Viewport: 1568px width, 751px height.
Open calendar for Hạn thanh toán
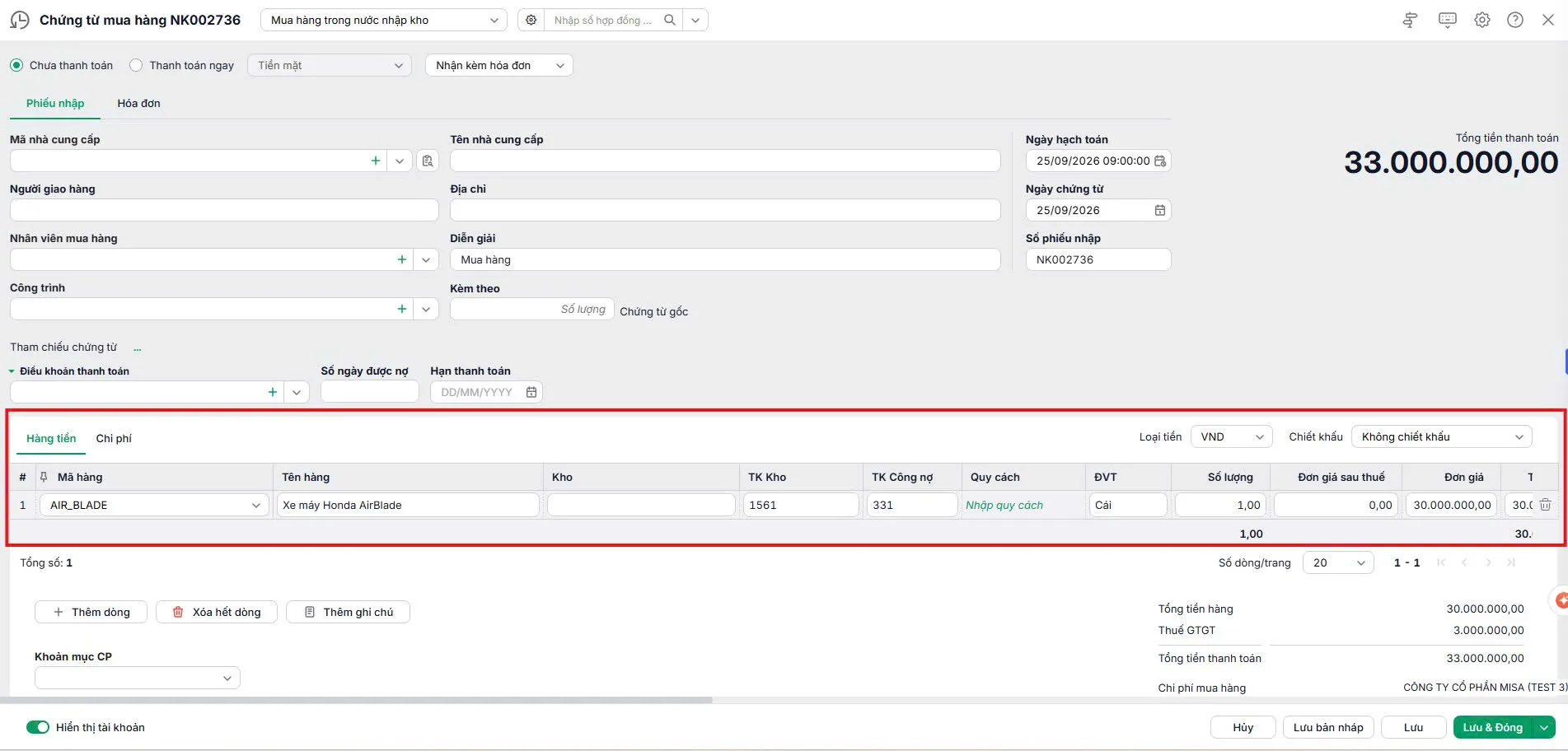click(531, 392)
